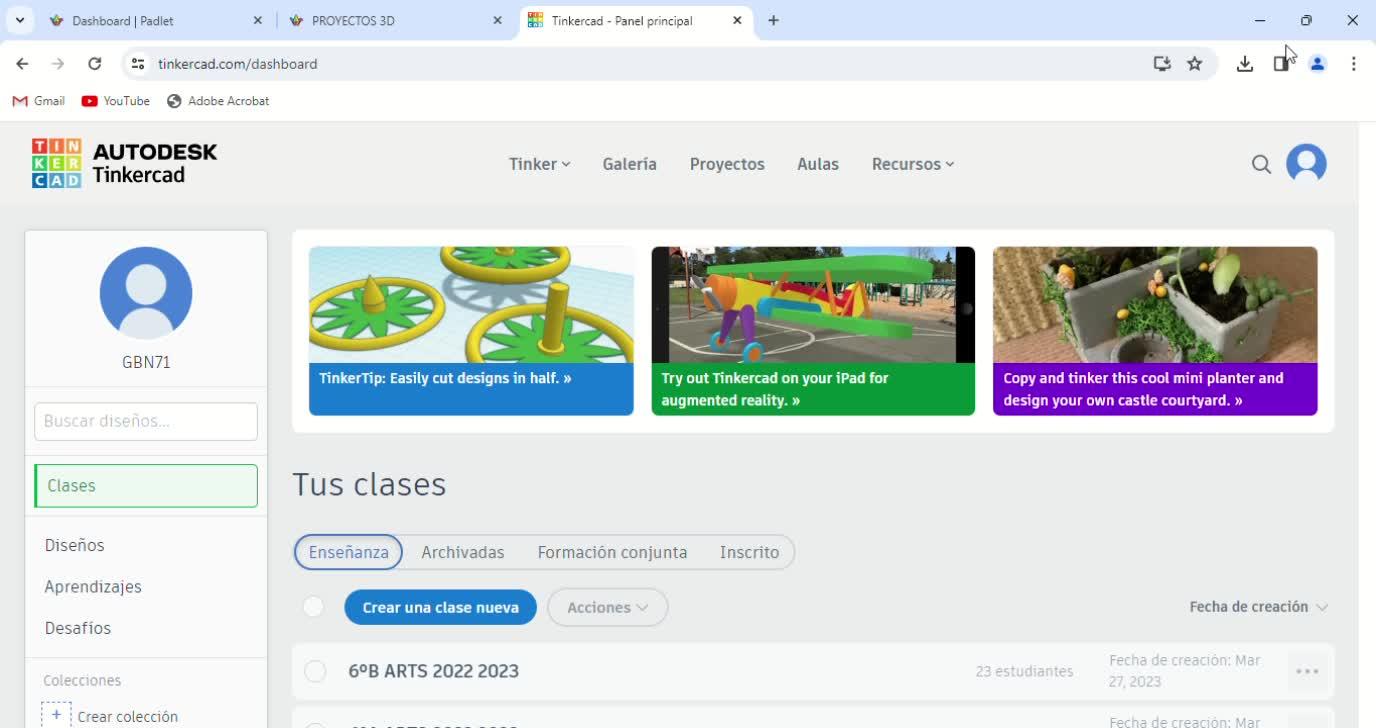
Task: View site information icon in address bar
Action: tap(138, 64)
